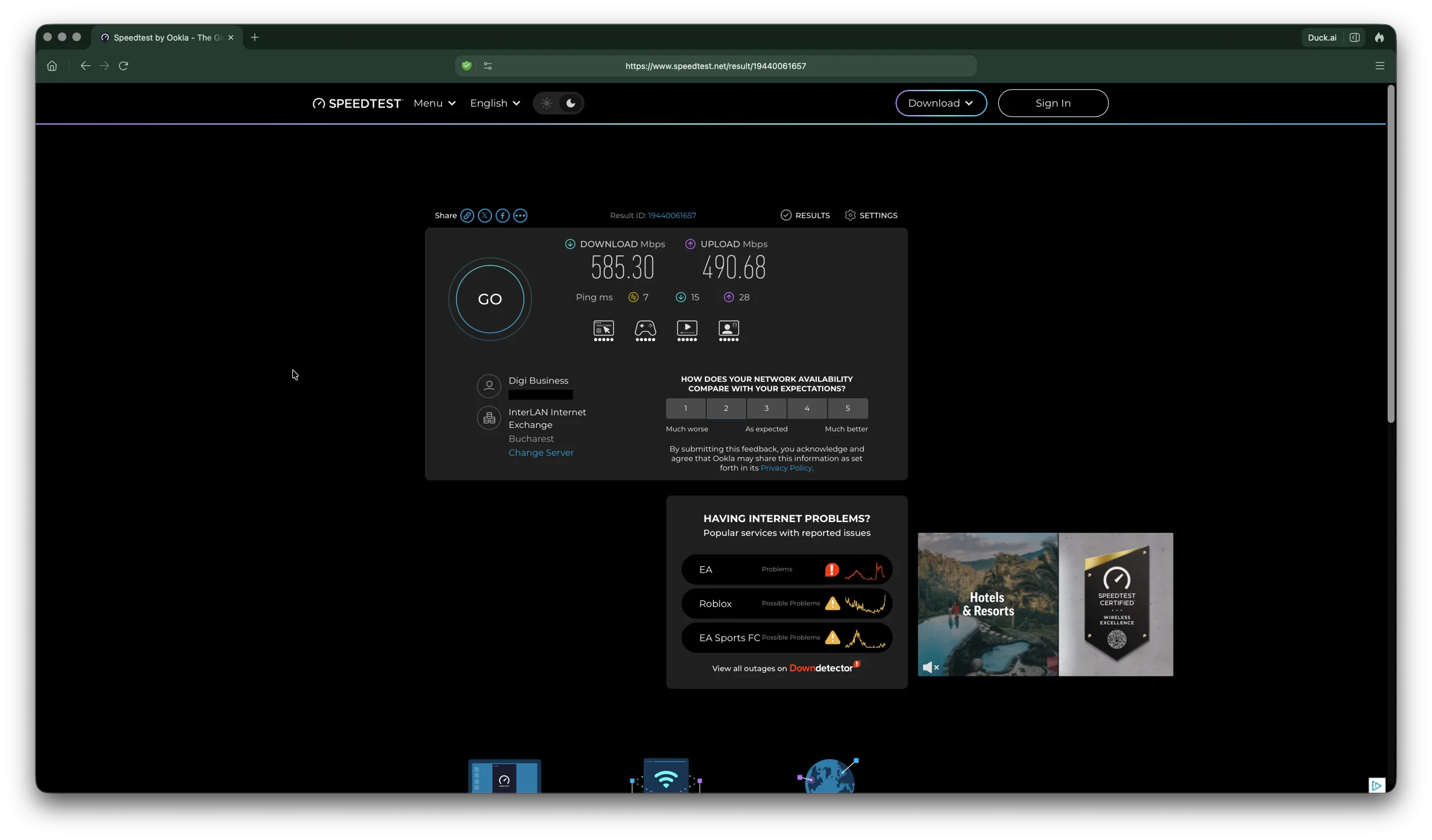This screenshot has width=1432, height=840.
Task: Click the AdChoices icon at bottom right
Action: click(x=1376, y=785)
